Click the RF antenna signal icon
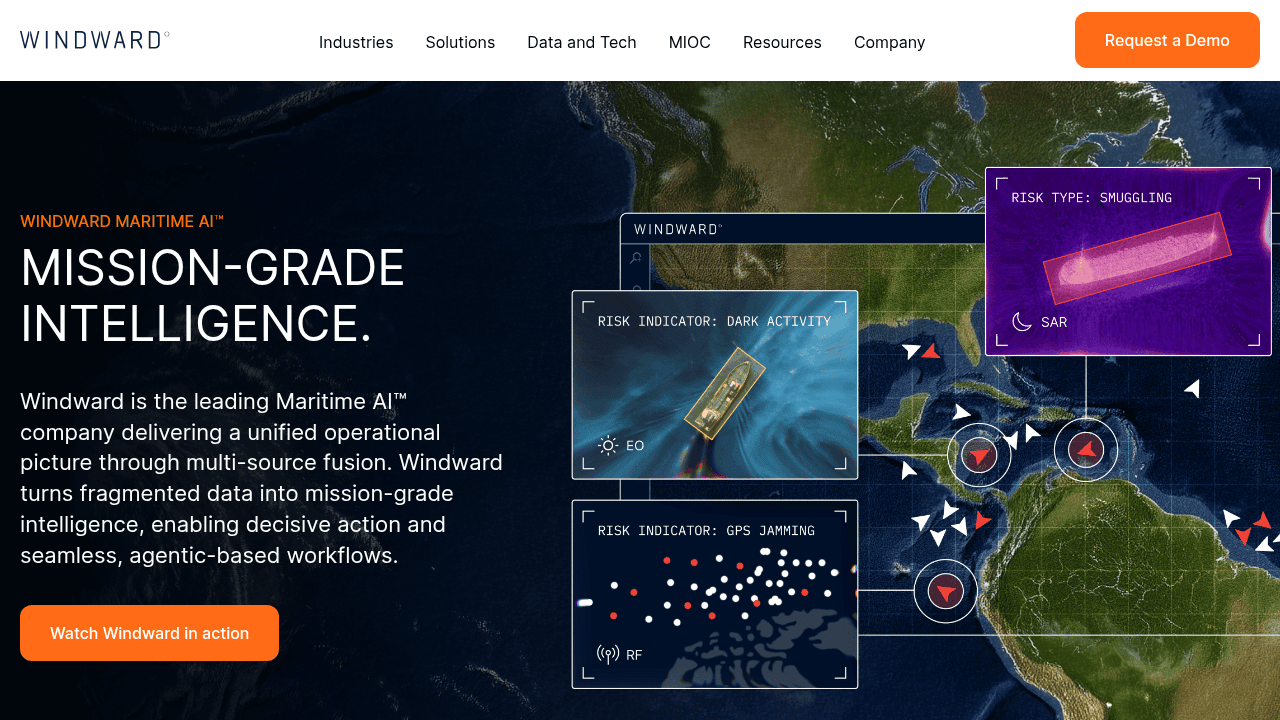This screenshot has width=1280, height=720. click(x=608, y=655)
